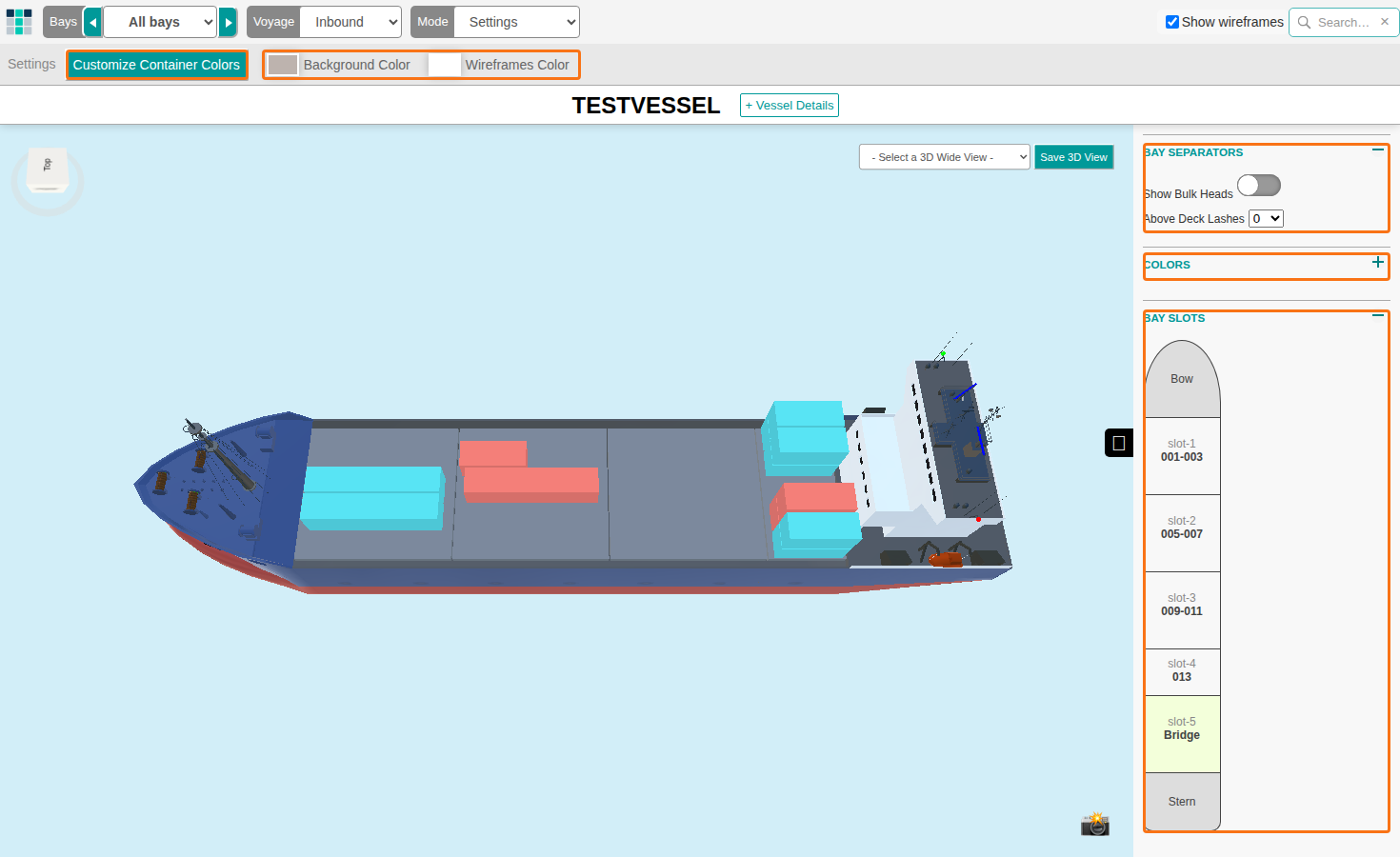Screen dimensions: 1400x857
Task: Go to previous bay arrow
Action: (93, 22)
